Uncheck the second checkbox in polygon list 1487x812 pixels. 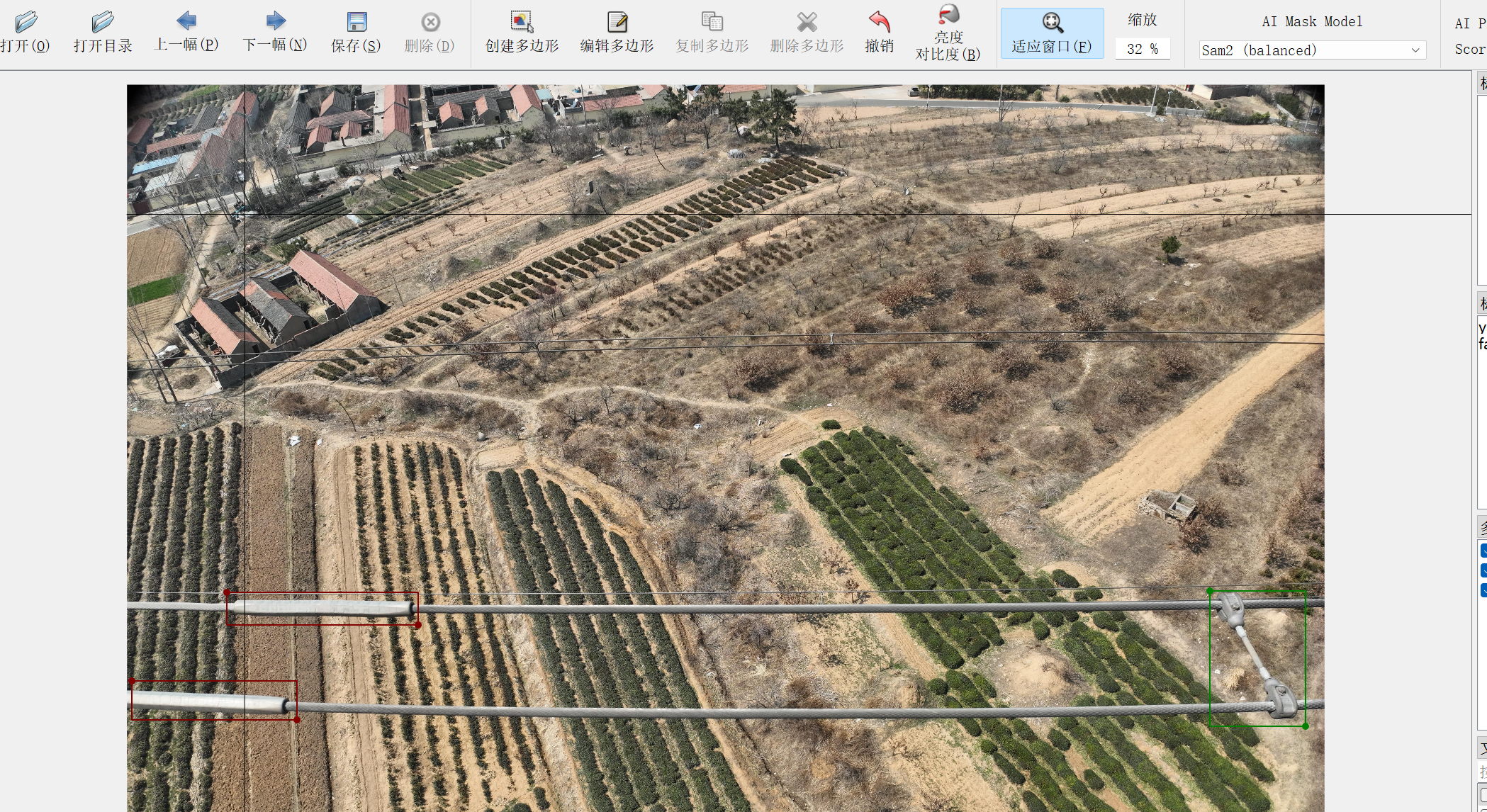coord(1483,570)
